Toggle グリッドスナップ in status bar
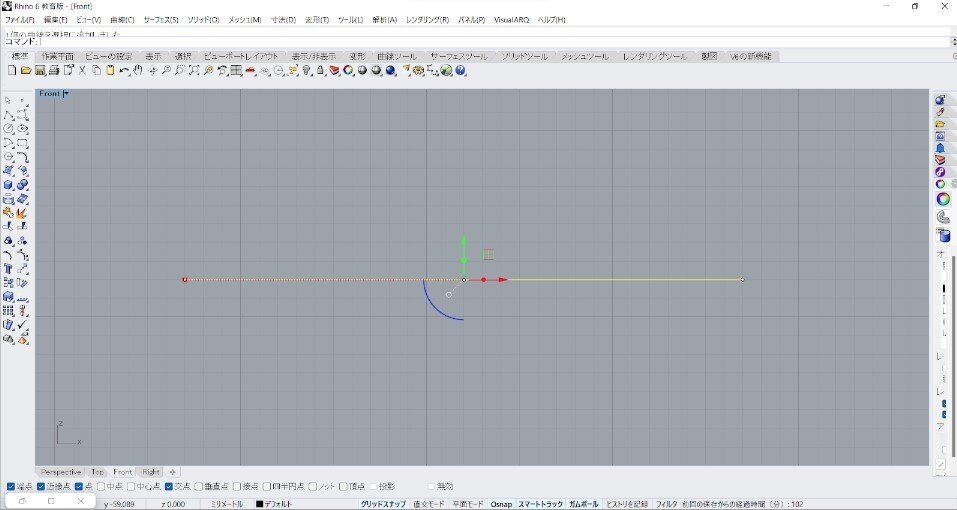957x510 pixels. [383, 504]
